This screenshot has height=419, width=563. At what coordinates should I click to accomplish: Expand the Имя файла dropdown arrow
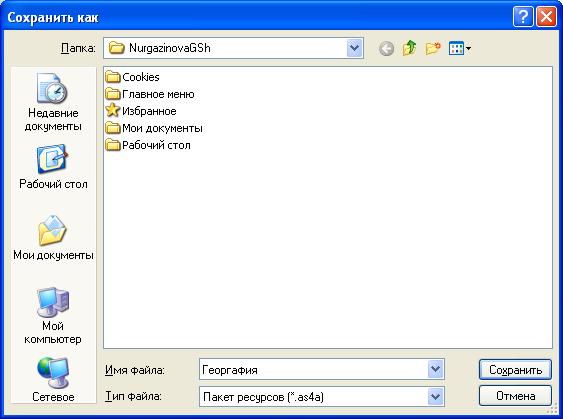[436, 369]
